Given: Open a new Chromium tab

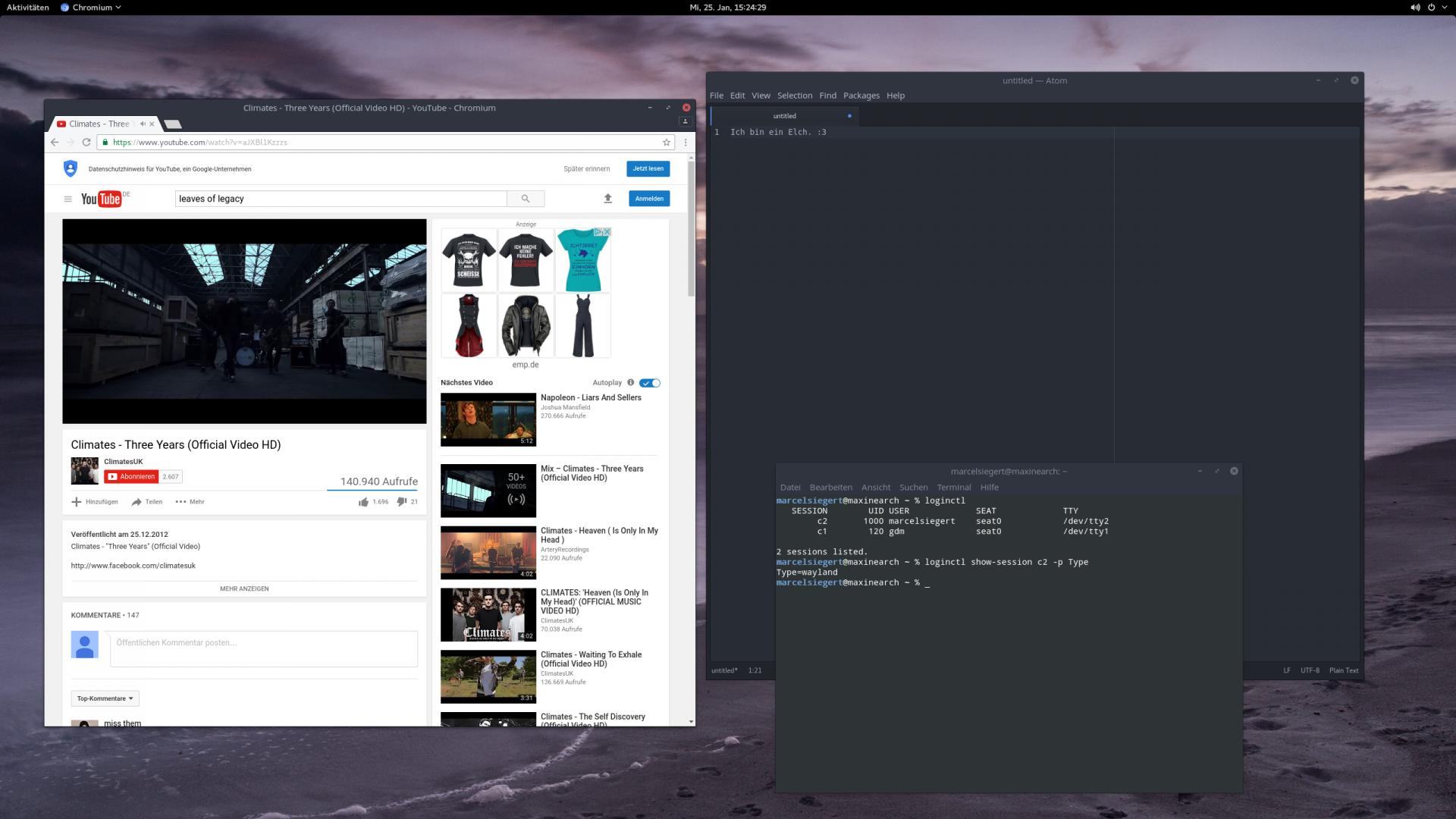Looking at the screenshot, I should tap(173, 124).
